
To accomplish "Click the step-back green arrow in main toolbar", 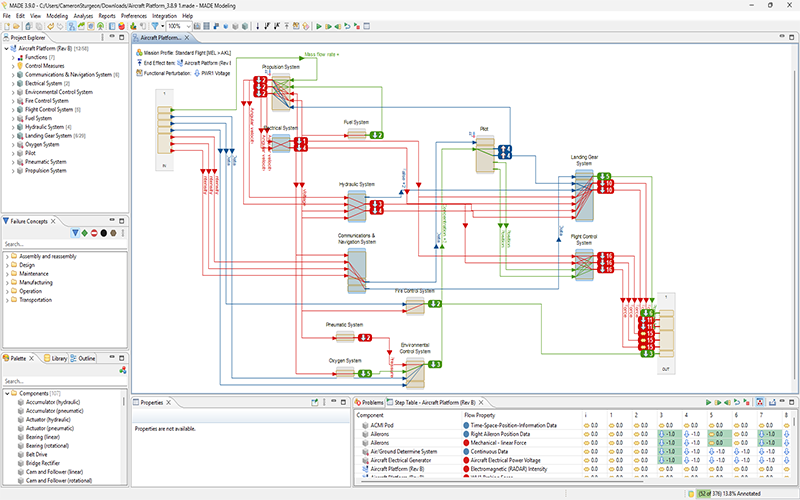I will [x=338, y=26].
